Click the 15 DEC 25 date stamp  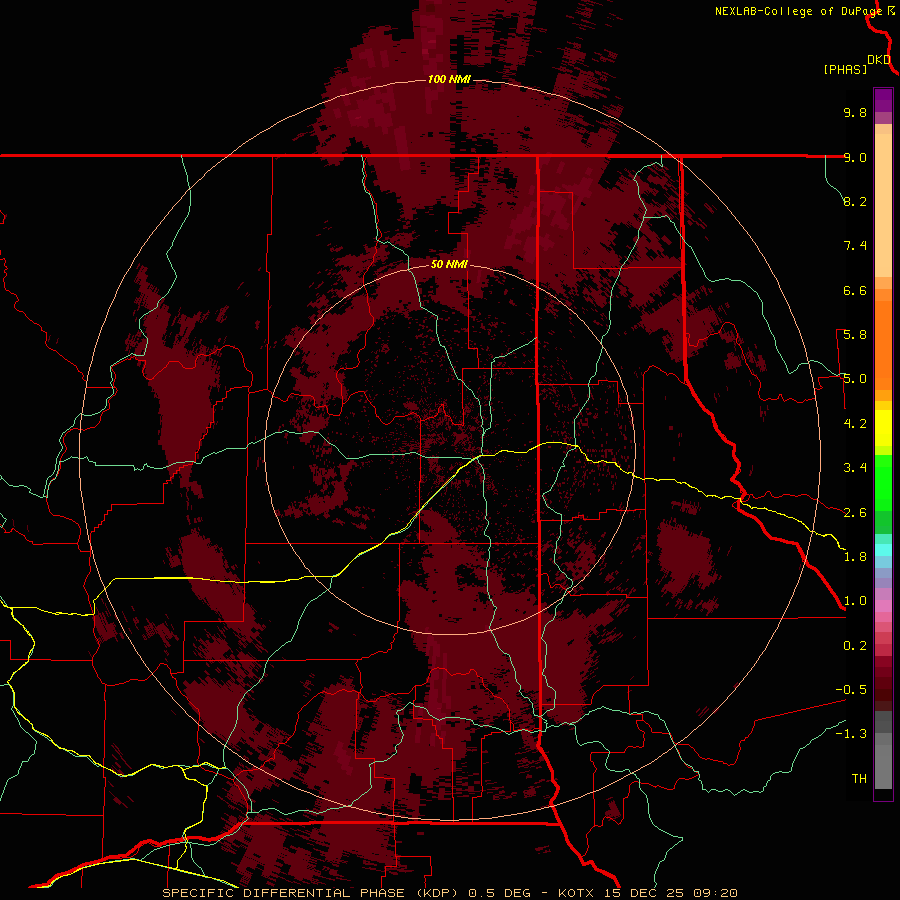click(645, 893)
